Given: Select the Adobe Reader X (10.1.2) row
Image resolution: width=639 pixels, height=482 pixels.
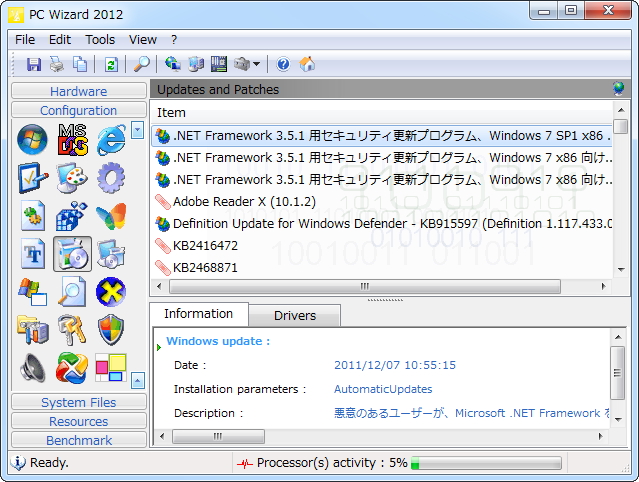Looking at the screenshot, I should pyautogui.click(x=382, y=202).
